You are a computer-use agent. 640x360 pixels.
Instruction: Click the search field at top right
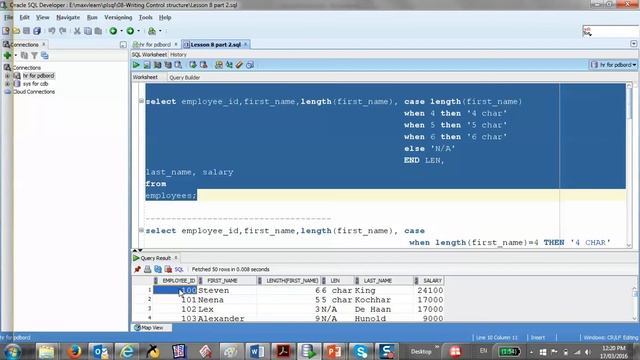610,31
